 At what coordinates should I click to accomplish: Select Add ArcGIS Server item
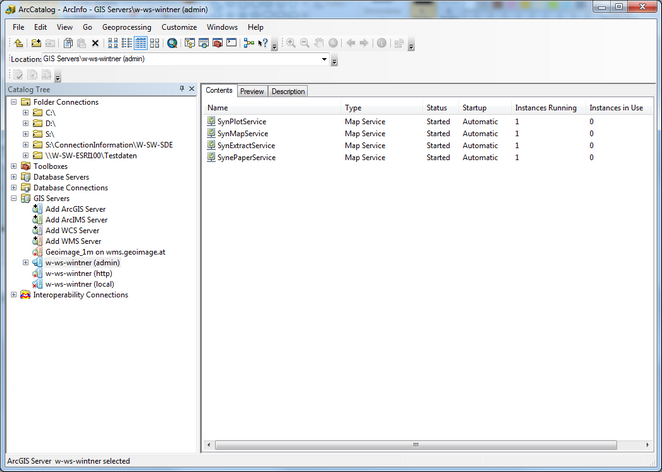[75, 209]
